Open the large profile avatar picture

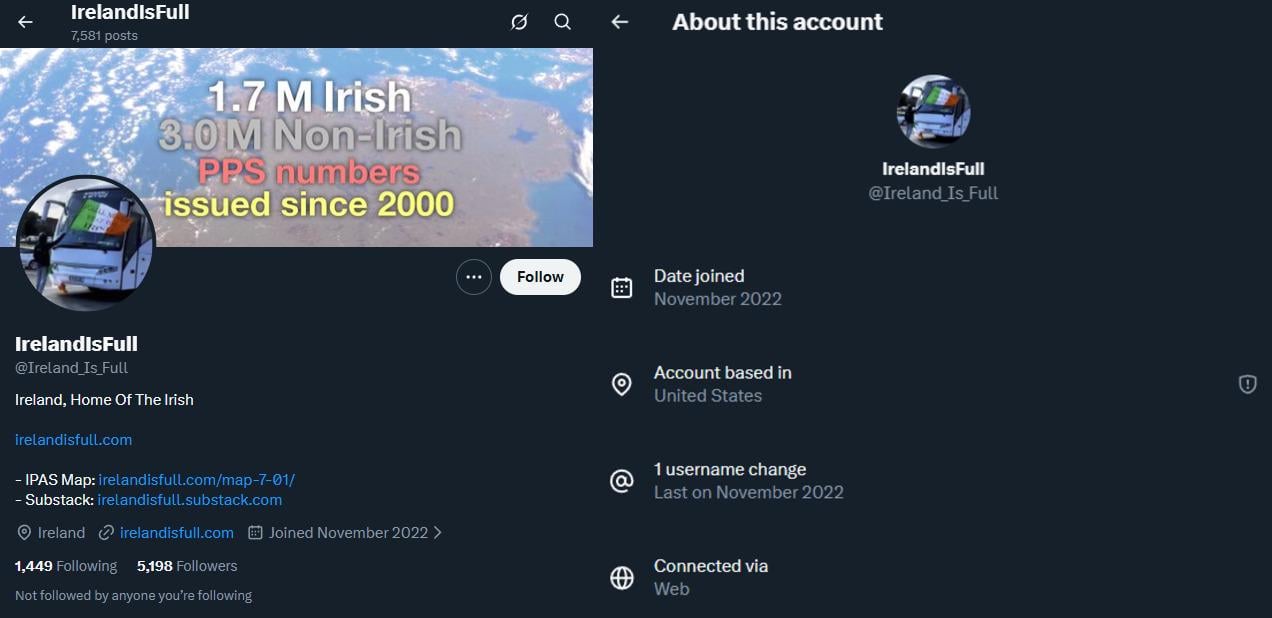coord(86,243)
